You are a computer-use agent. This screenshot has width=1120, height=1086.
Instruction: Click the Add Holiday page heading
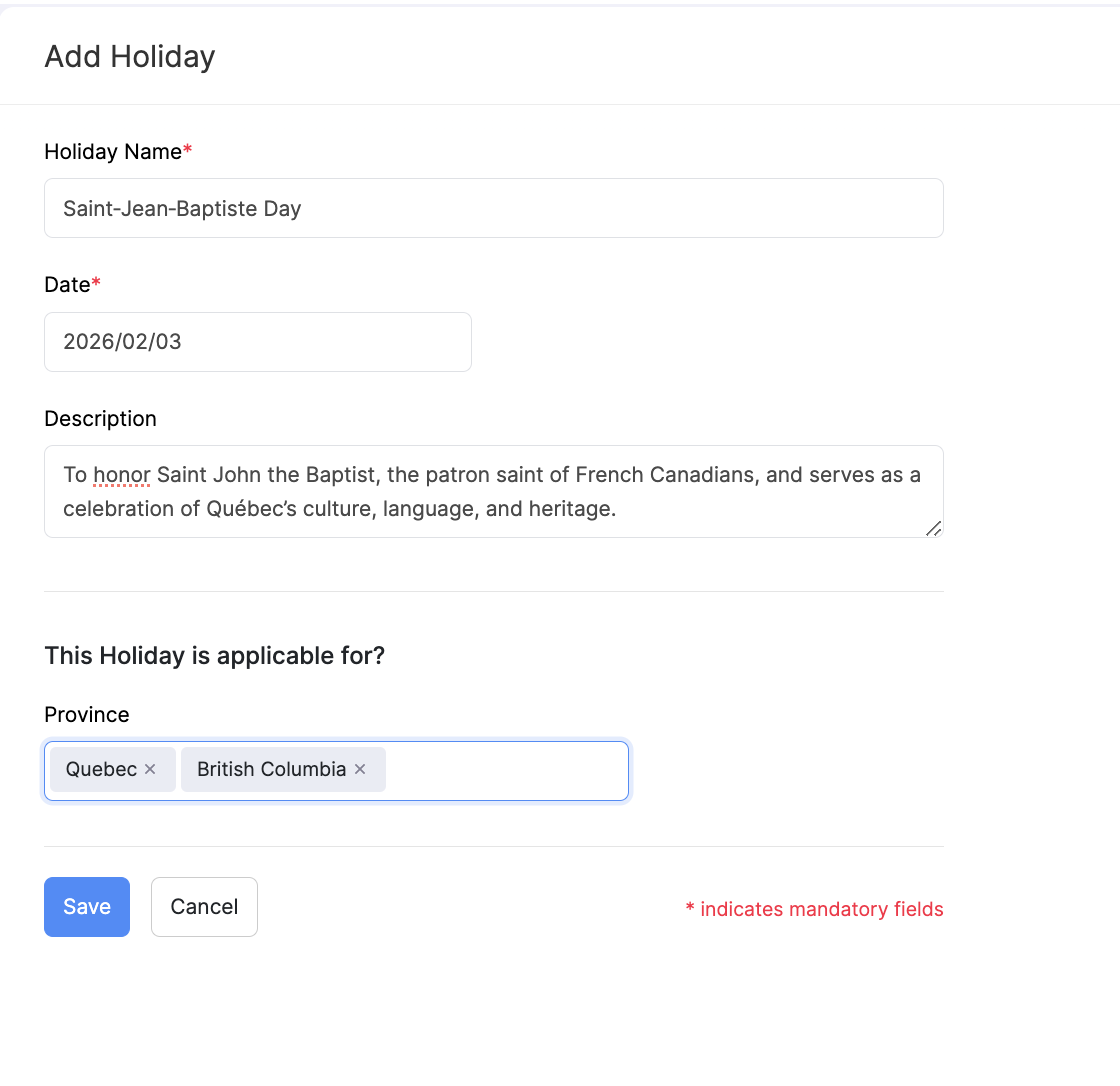(130, 57)
